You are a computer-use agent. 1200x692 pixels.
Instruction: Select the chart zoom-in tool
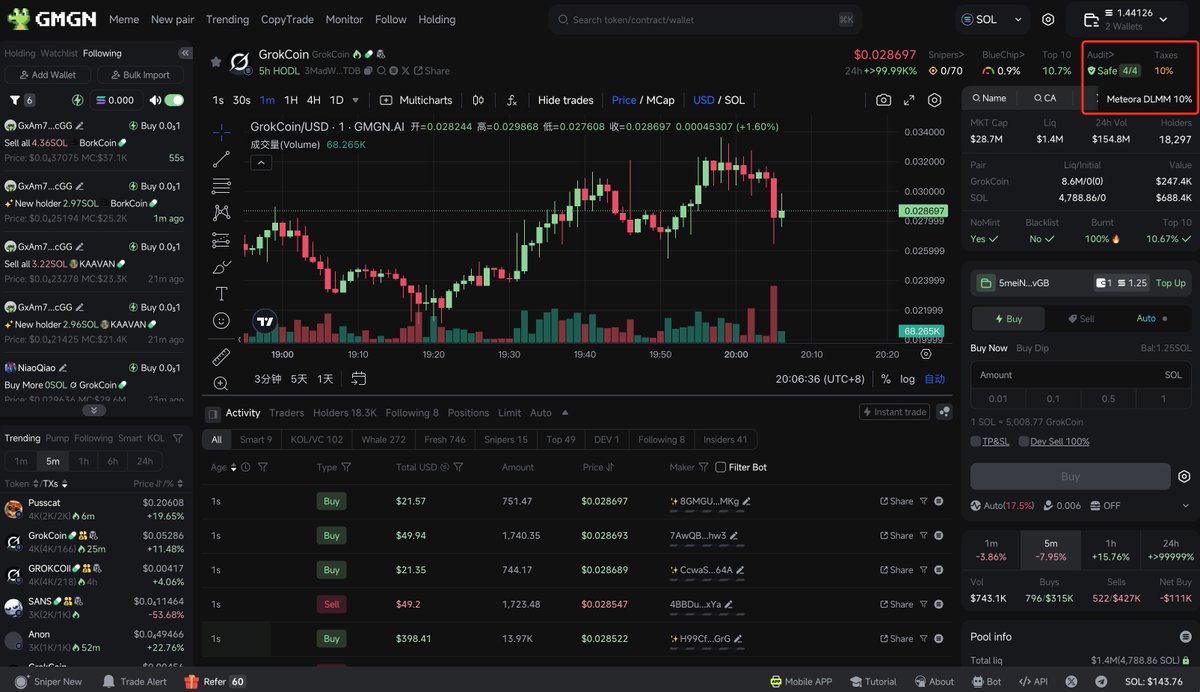tap(222, 383)
